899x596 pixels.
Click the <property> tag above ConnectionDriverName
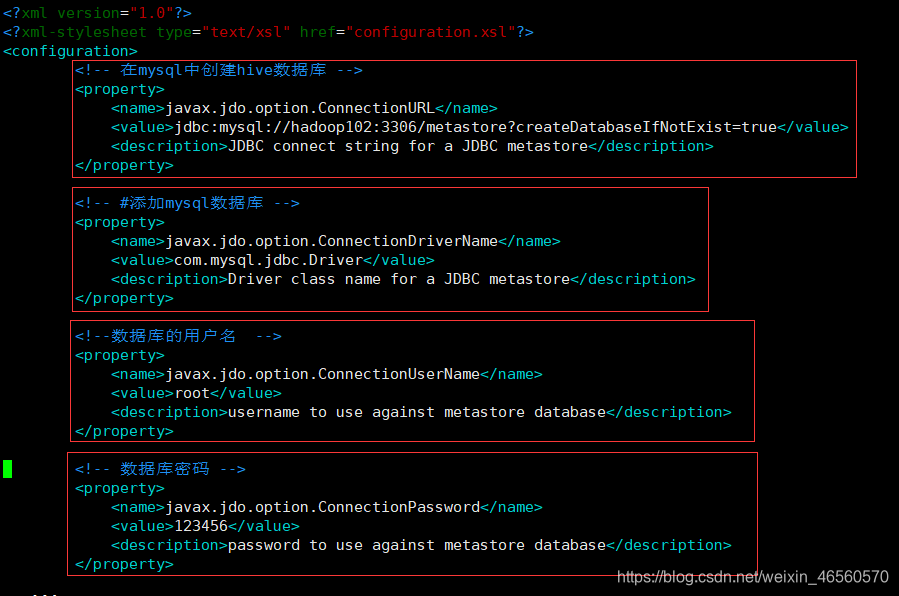point(120,222)
